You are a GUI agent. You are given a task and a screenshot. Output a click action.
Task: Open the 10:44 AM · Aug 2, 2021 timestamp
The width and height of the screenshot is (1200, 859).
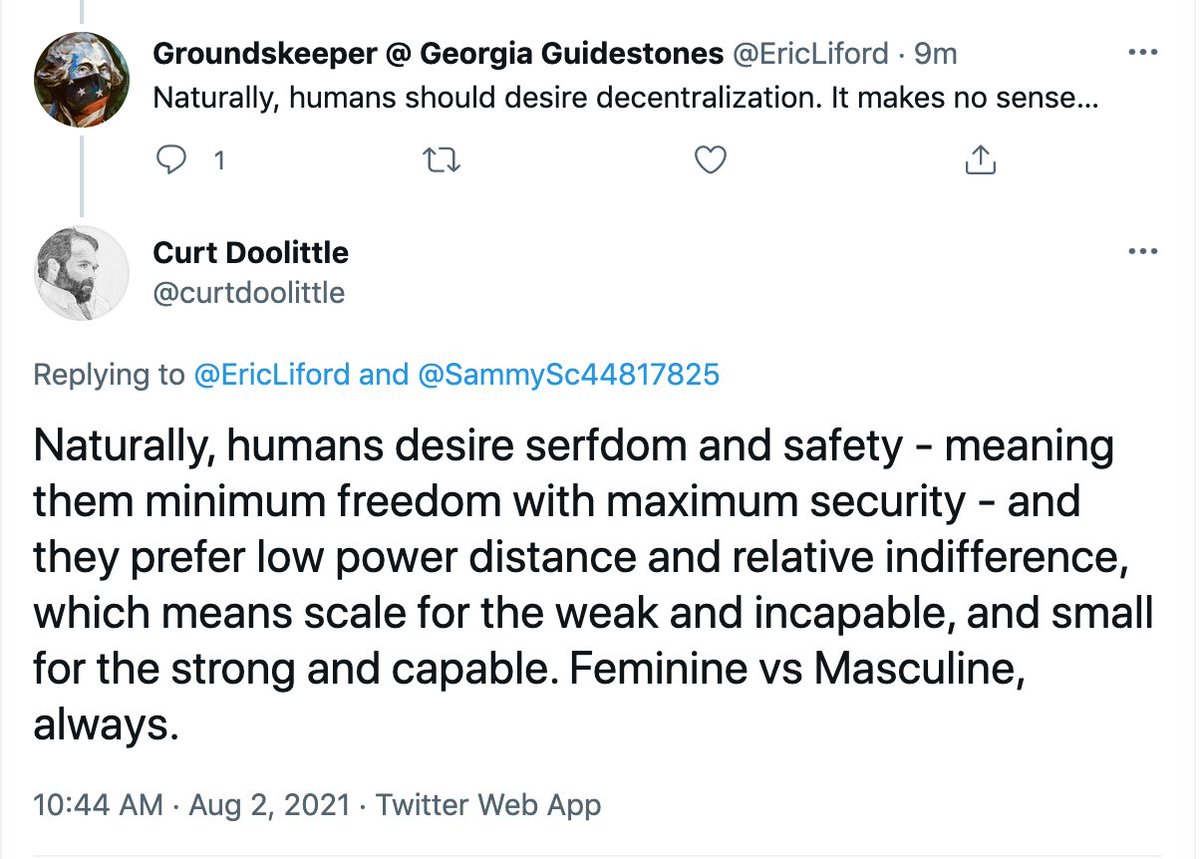(x=191, y=804)
